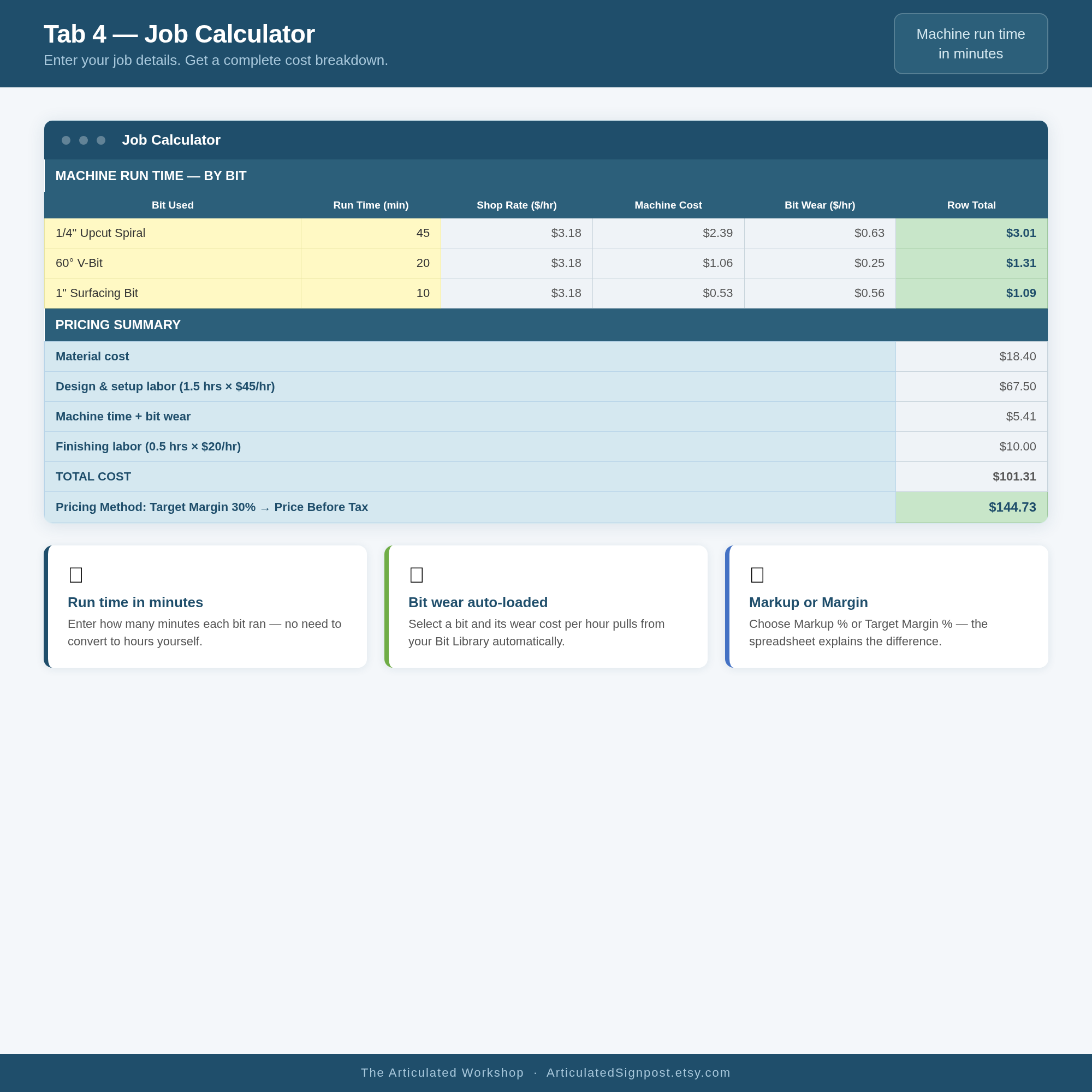Click the placeholder icon above Run time in minutes
The height and width of the screenshot is (1092, 1092).
pyautogui.click(x=76, y=575)
